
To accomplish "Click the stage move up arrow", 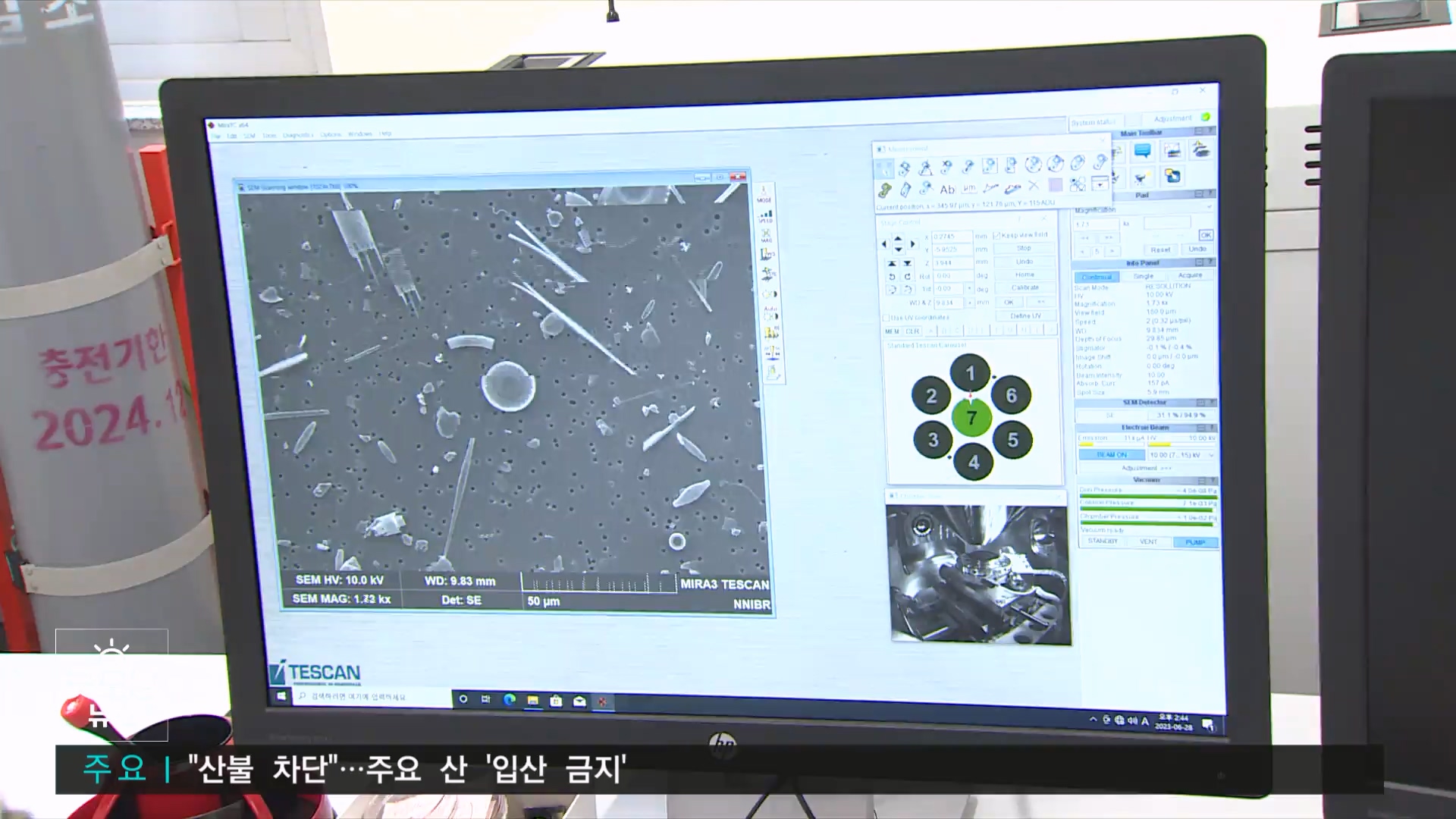I will click(898, 238).
